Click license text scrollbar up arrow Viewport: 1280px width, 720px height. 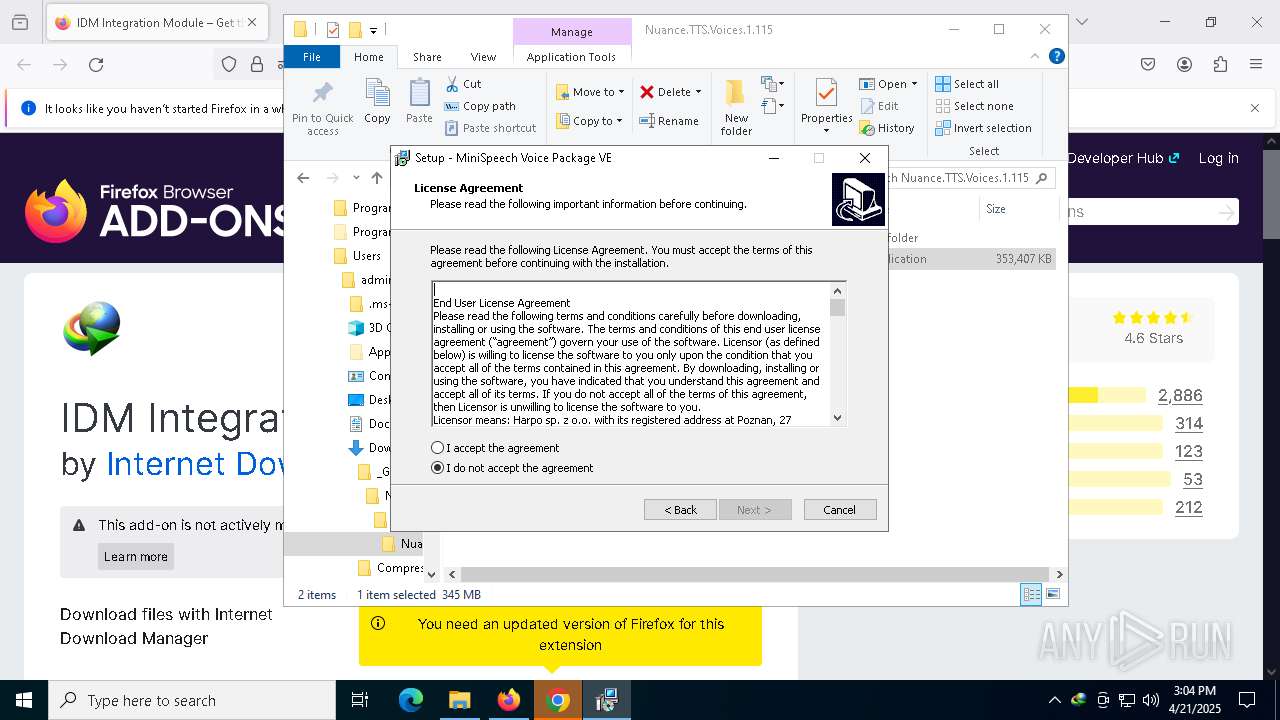pos(838,290)
